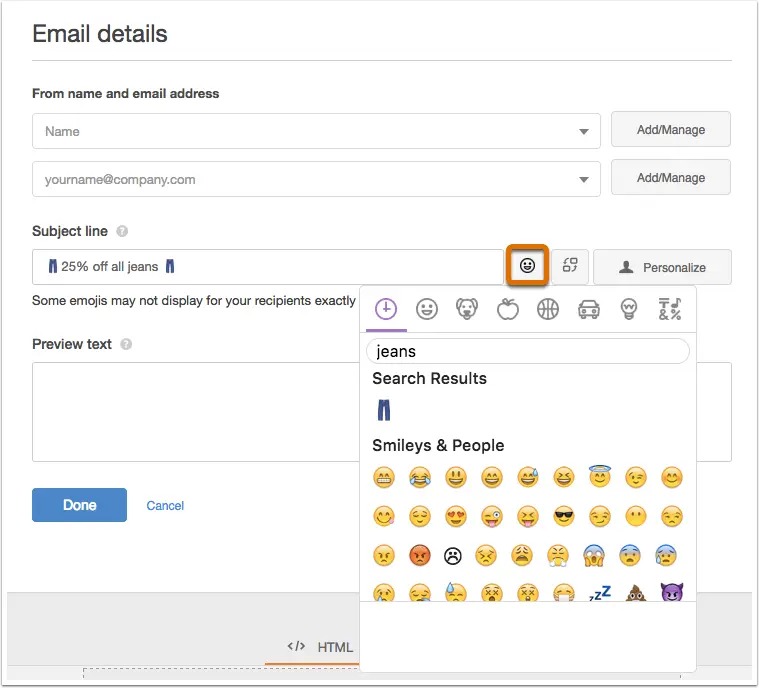Insert the squinting laughing face emoji
The image size is (759, 688).
tap(563, 478)
